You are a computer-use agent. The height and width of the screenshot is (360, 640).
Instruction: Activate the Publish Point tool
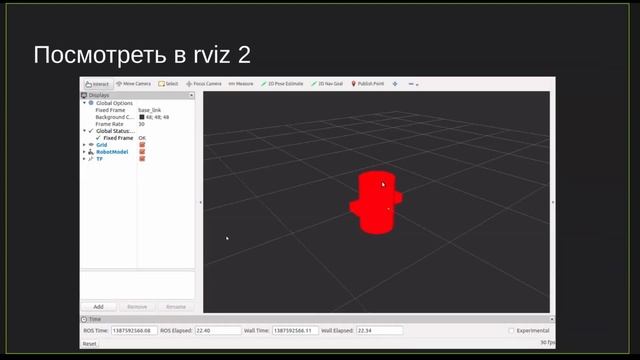click(368, 84)
